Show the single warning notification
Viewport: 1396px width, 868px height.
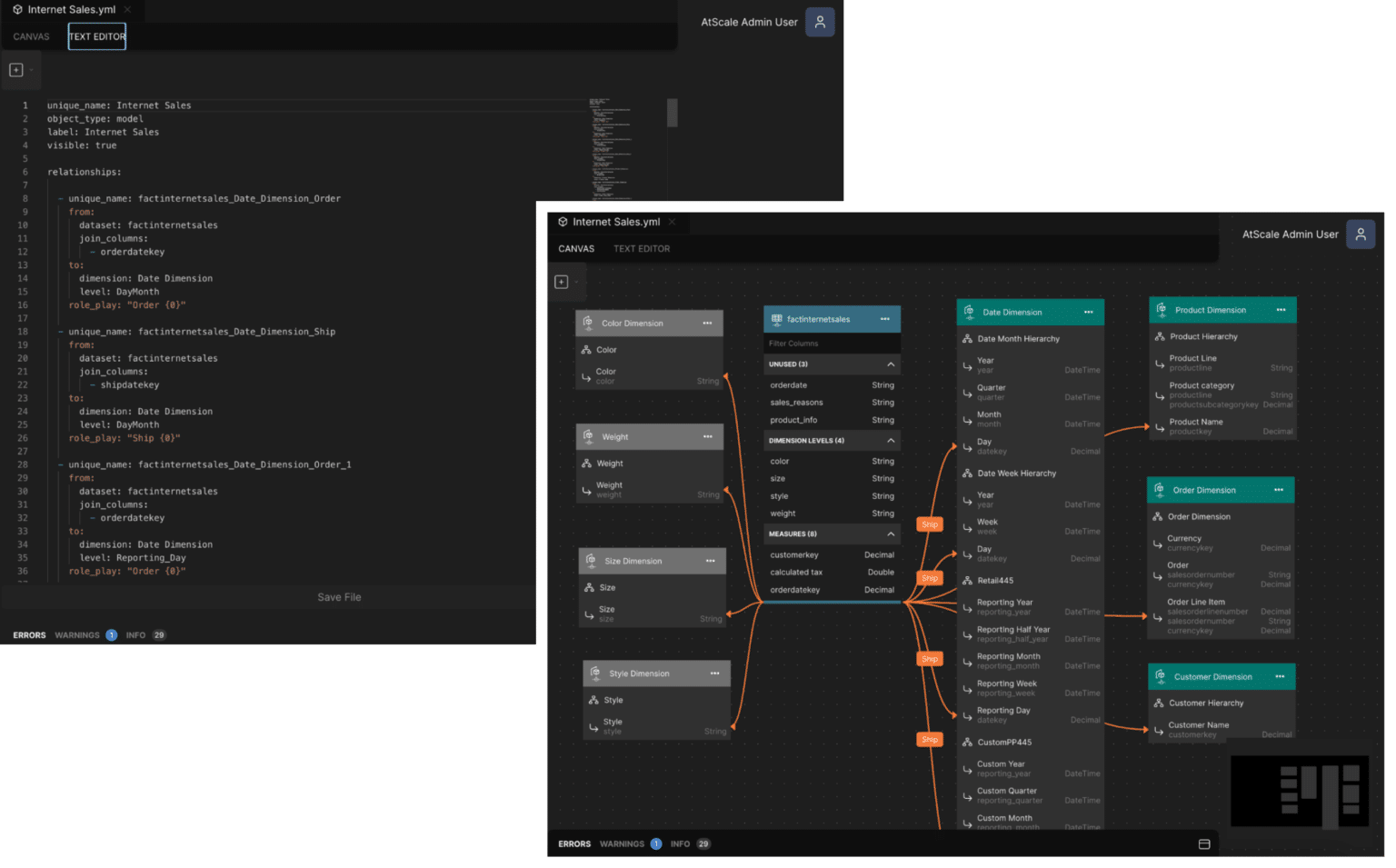(x=656, y=843)
